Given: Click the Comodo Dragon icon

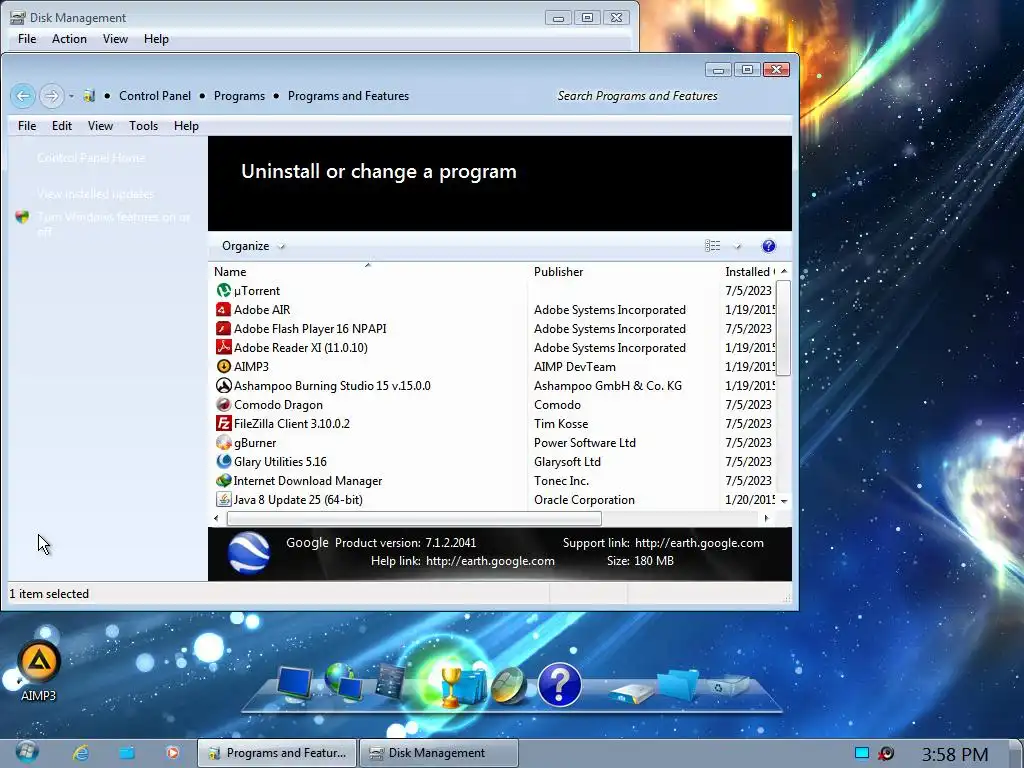Looking at the screenshot, I should [223, 404].
